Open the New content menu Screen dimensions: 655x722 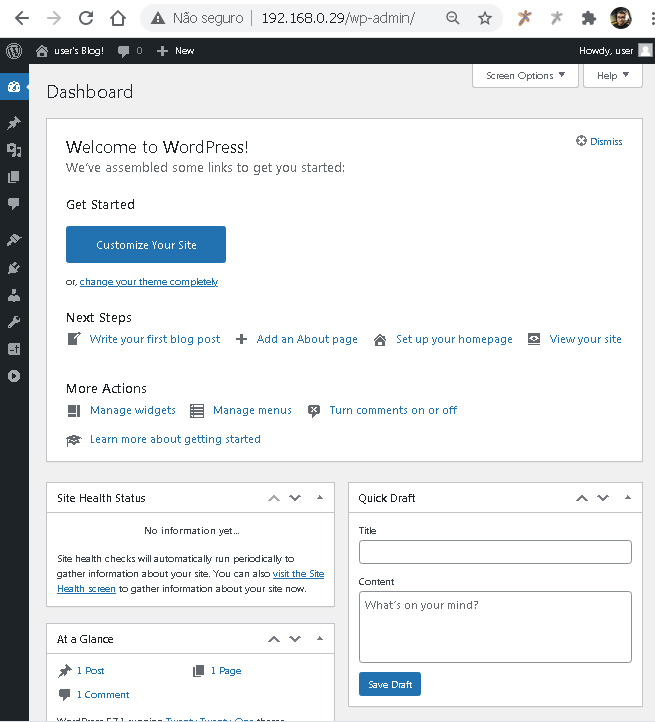[175, 51]
